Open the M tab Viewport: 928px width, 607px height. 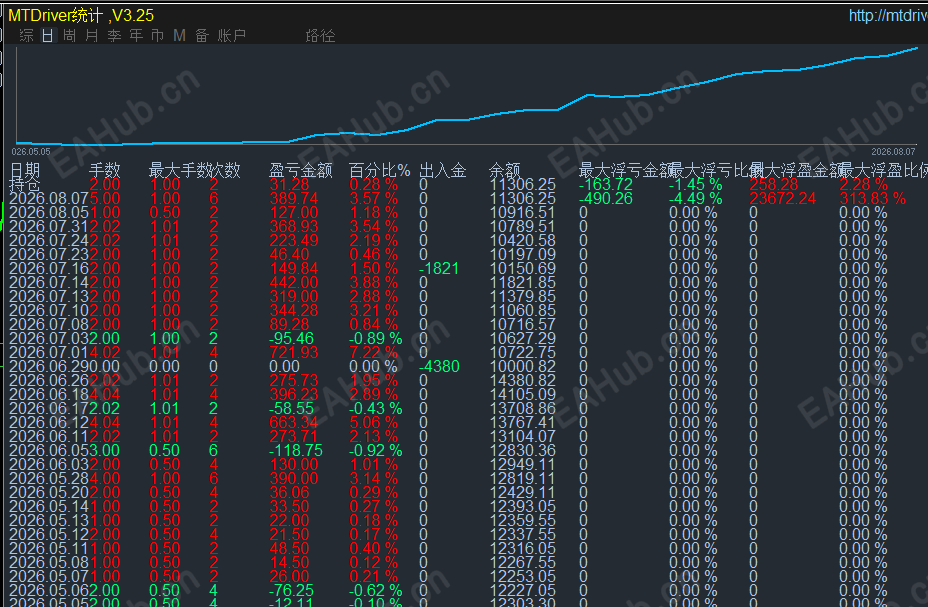coord(179,35)
